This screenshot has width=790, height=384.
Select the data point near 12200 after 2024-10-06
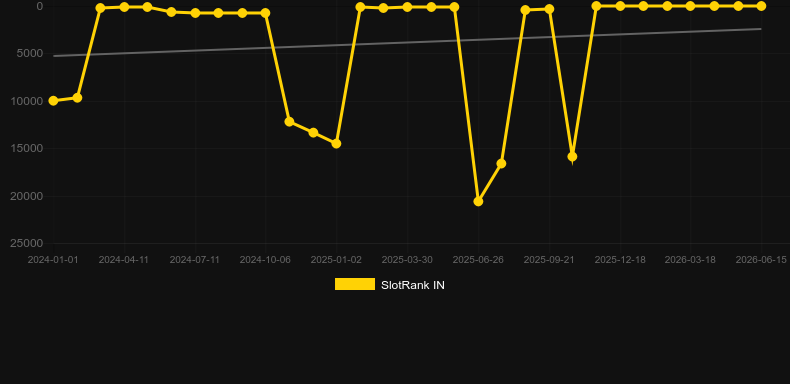click(289, 121)
